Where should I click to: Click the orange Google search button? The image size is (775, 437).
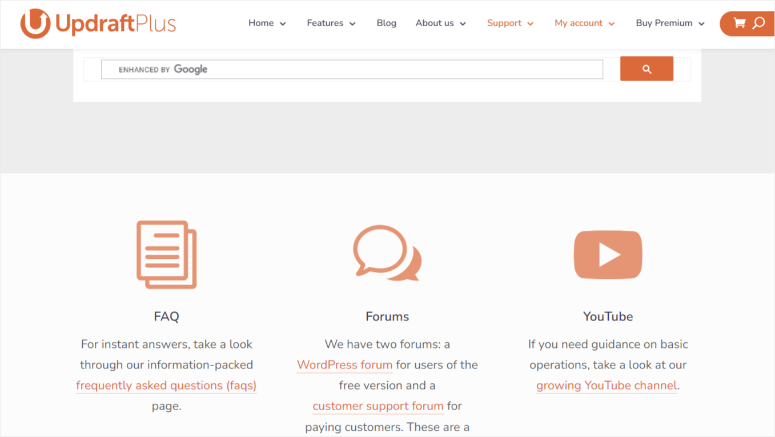pos(646,69)
